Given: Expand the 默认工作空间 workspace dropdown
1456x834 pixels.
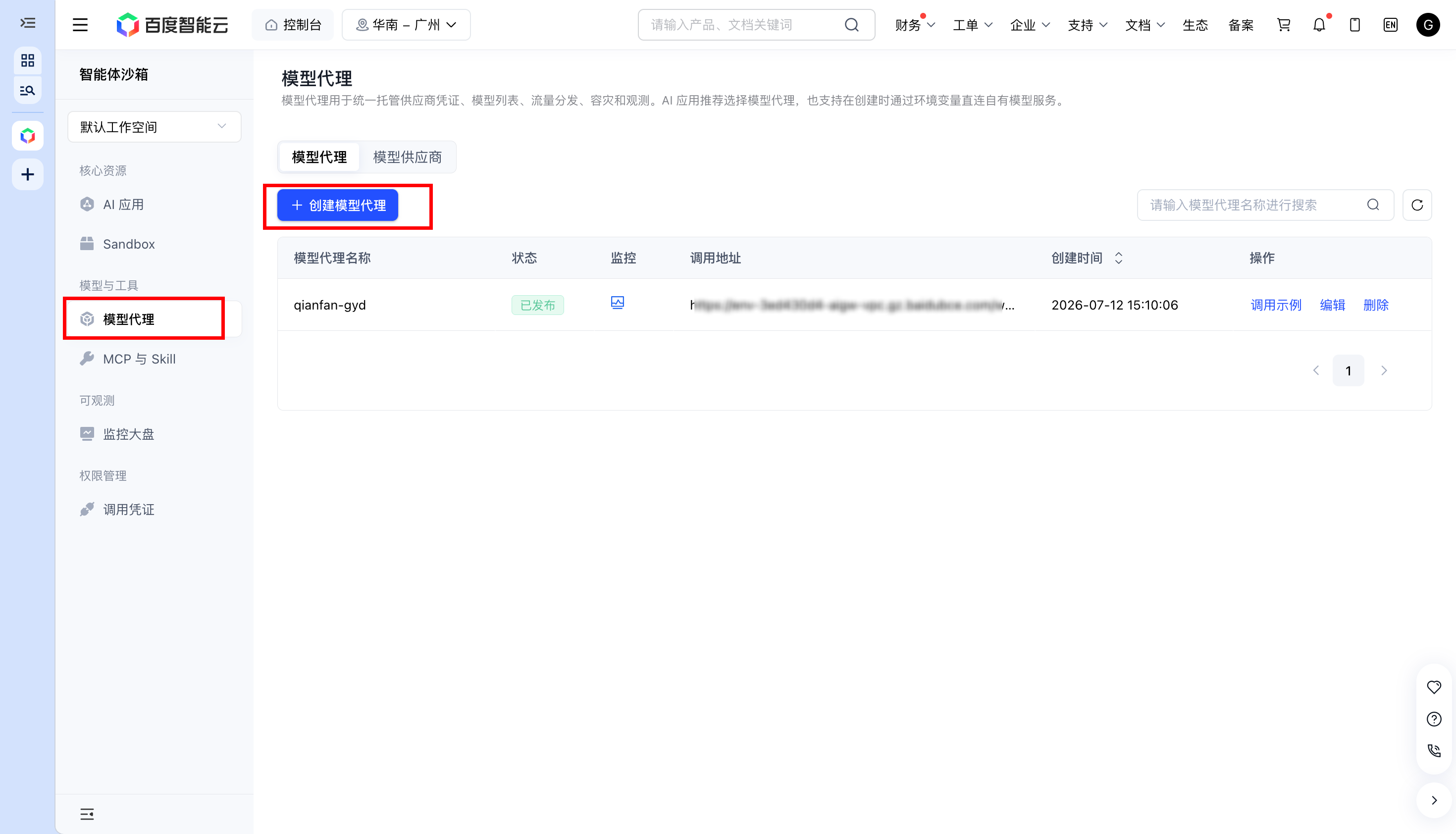Looking at the screenshot, I should pos(154,127).
